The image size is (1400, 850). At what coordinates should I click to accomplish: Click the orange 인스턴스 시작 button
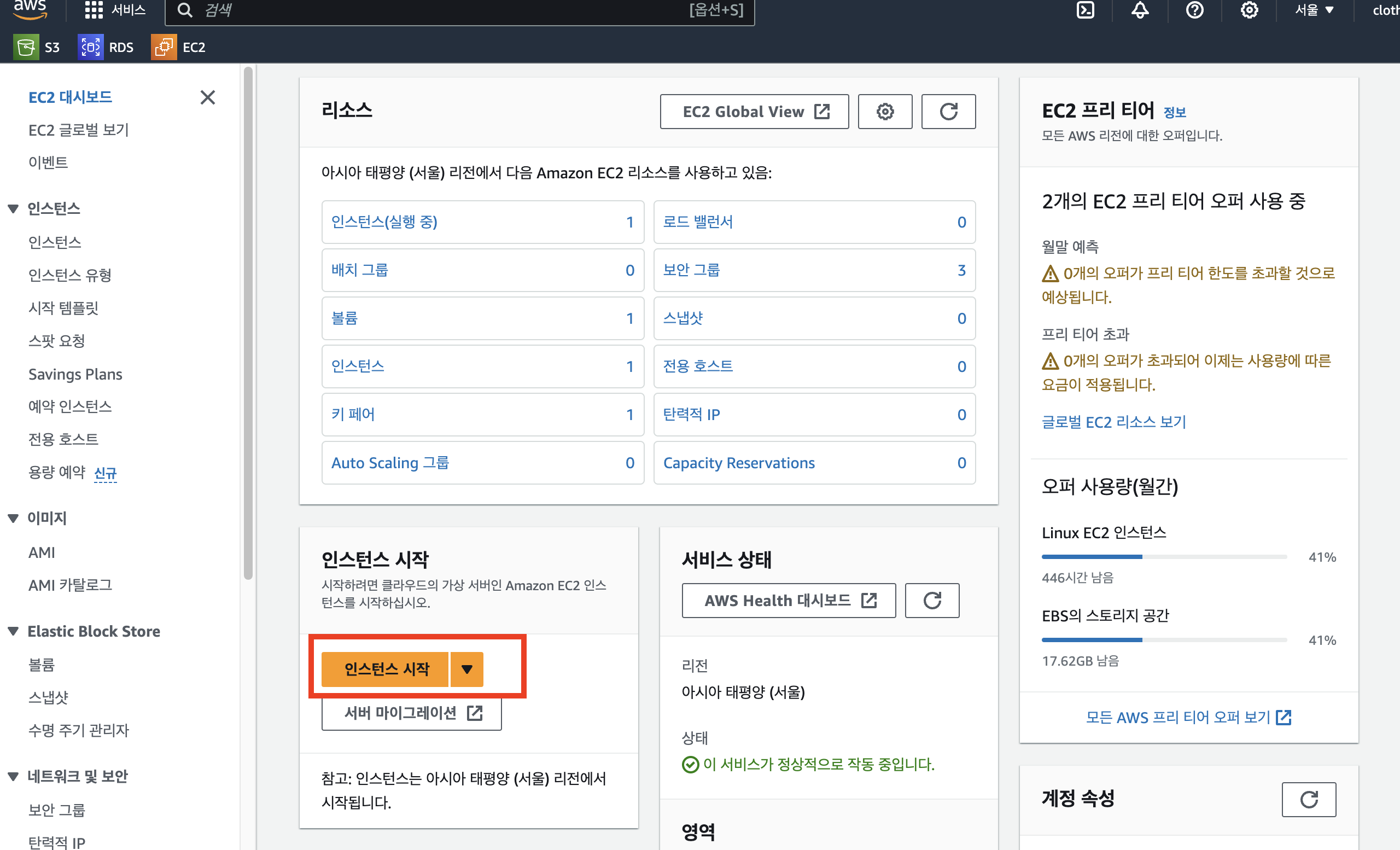(x=384, y=669)
